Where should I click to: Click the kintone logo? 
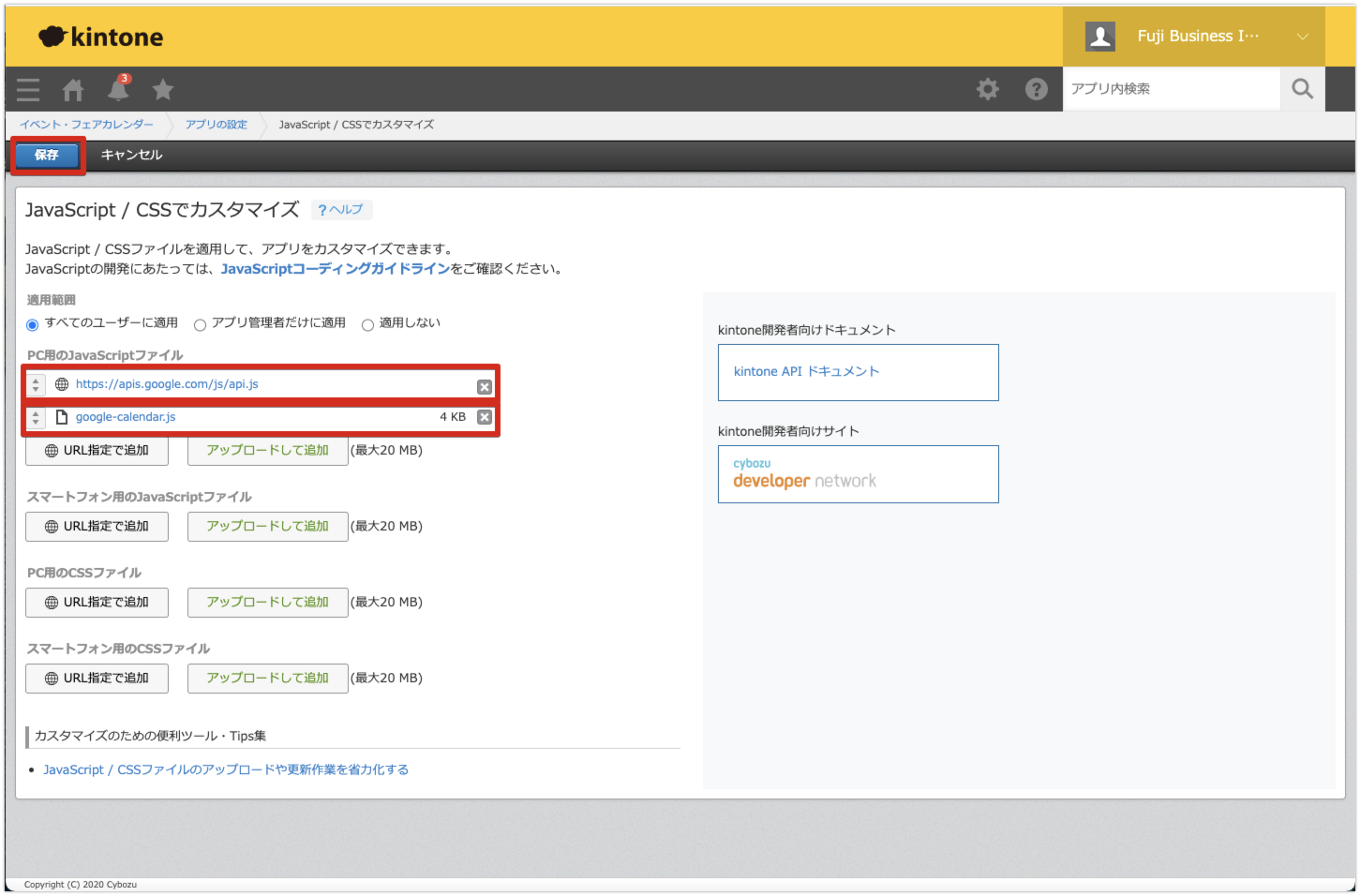tap(100, 37)
